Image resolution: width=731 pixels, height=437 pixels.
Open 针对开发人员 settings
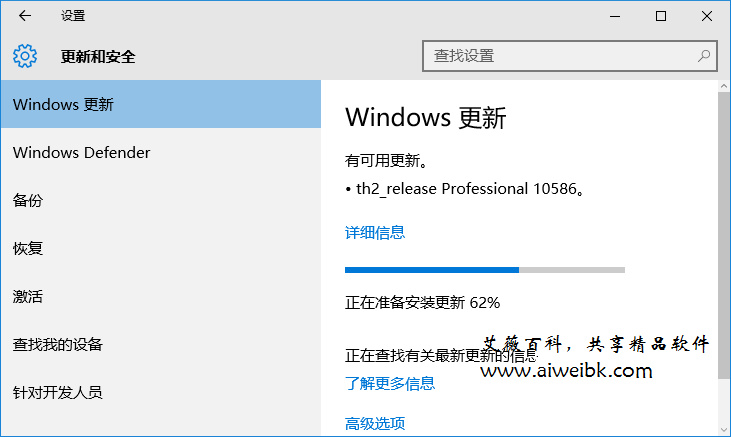pos(161,392)
